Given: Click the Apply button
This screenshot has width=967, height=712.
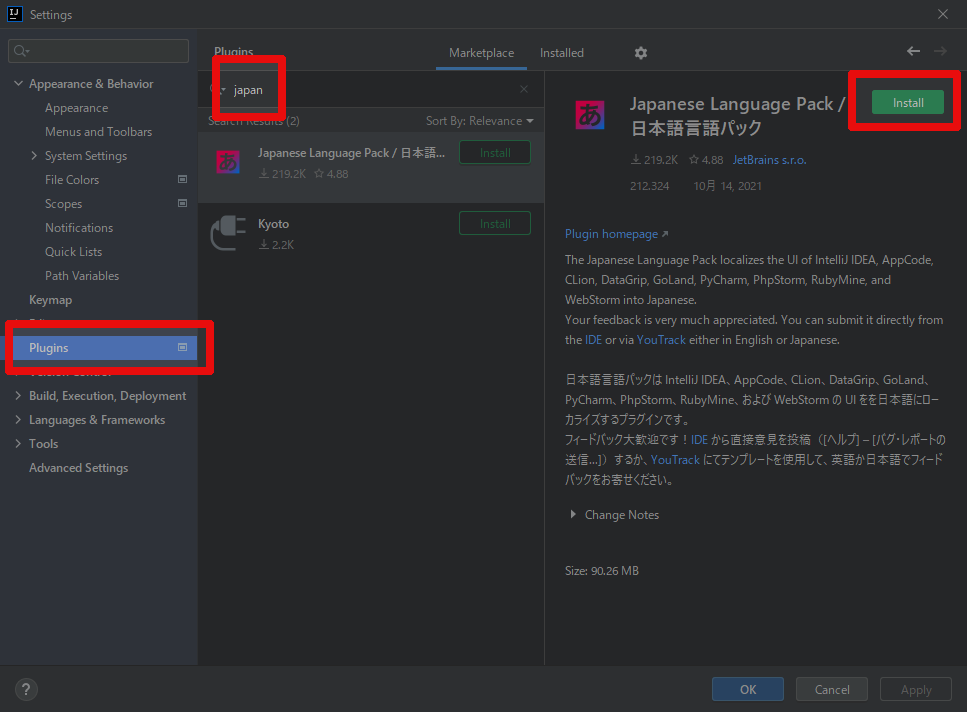Looking at the screenshot, I should tap(916, 689).
